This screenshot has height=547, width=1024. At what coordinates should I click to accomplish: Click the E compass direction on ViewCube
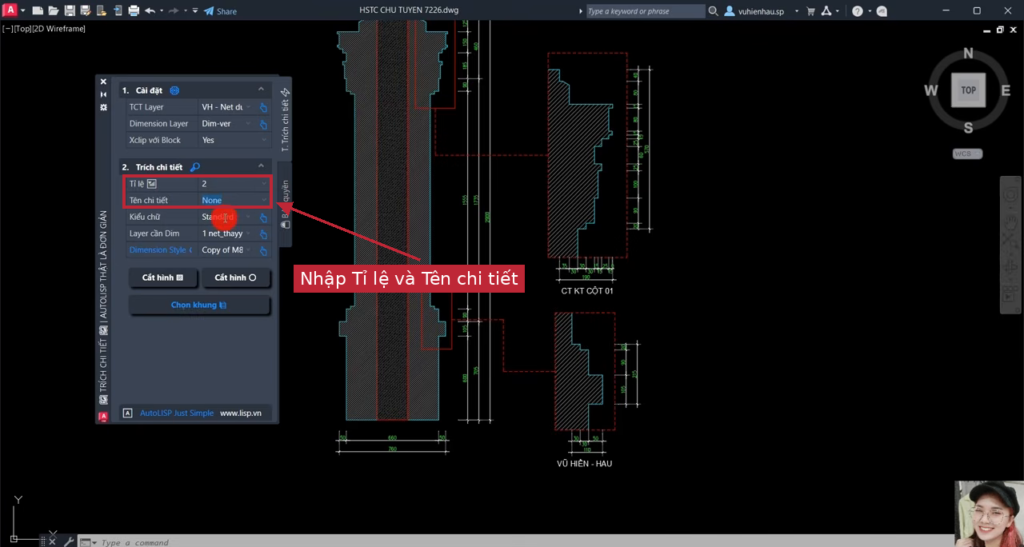coord(1006,90)
